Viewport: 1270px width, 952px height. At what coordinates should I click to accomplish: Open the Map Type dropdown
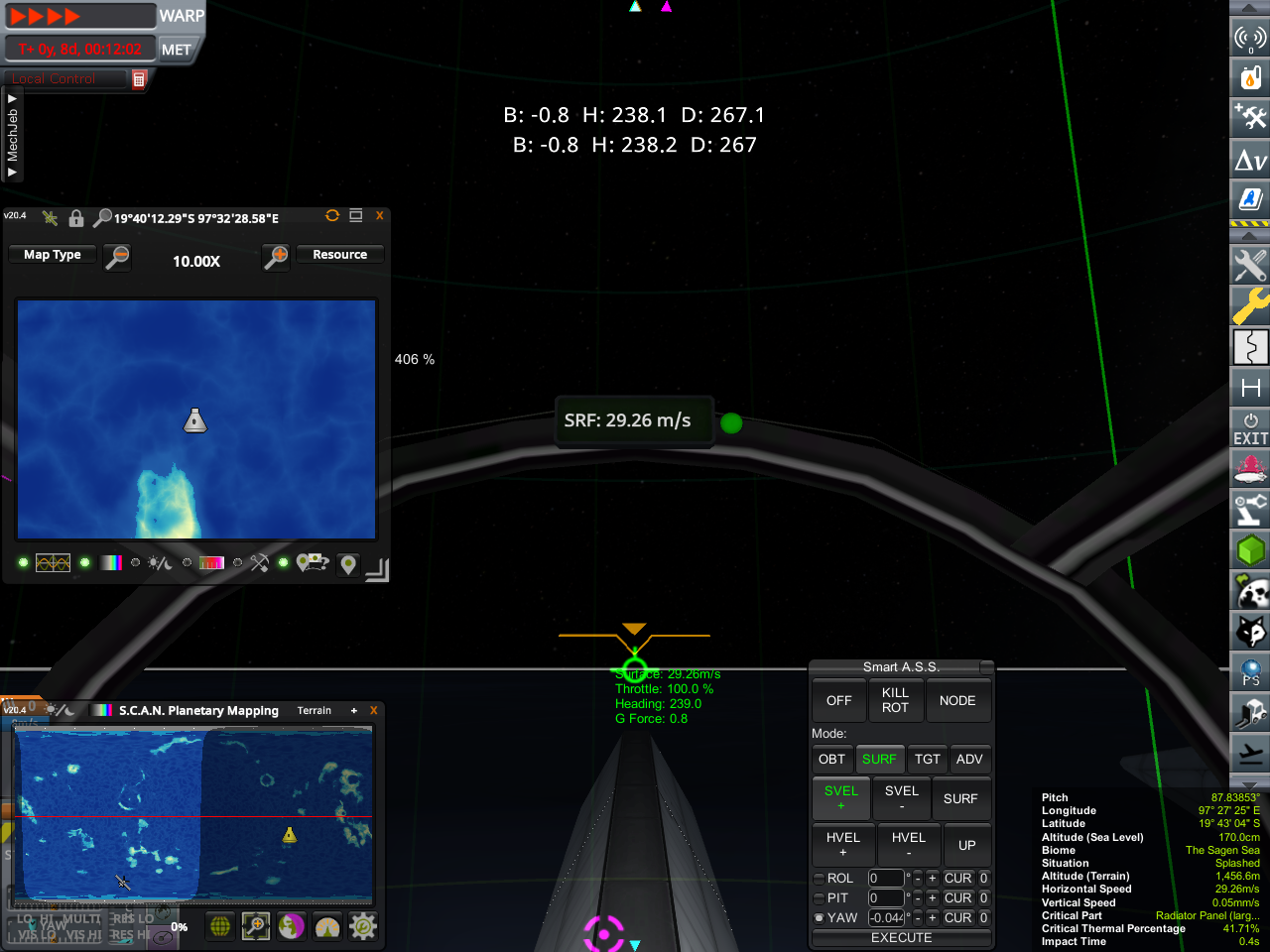point(53,255)
